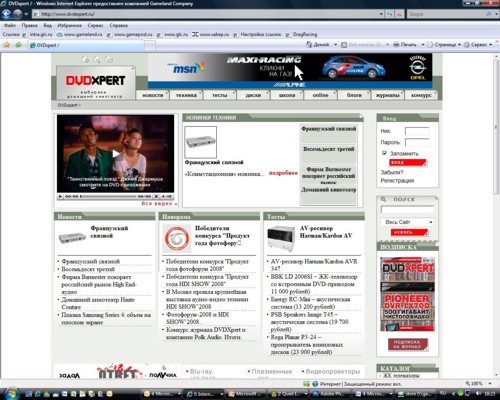Image resolution: width=500 pixels, height=400 pixels.
Task: Open a new blank browser tab
Action: (x=150, y=46)
